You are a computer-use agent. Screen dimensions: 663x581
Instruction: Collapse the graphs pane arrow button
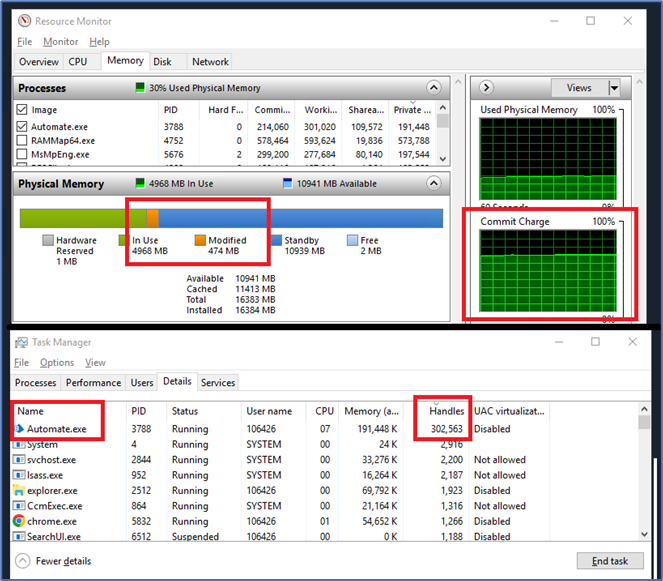tap(486, 88)
